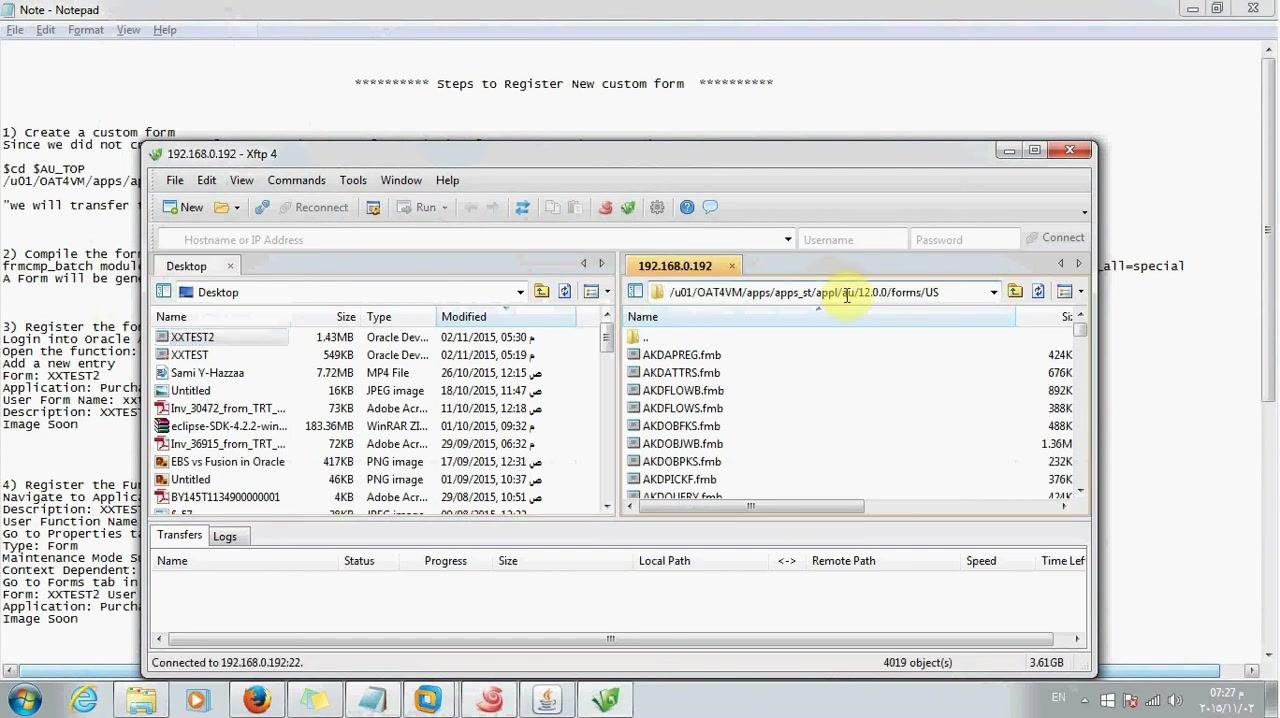
Task: Click the connect (link) icon in toolbar
Action: click(262, 208)
